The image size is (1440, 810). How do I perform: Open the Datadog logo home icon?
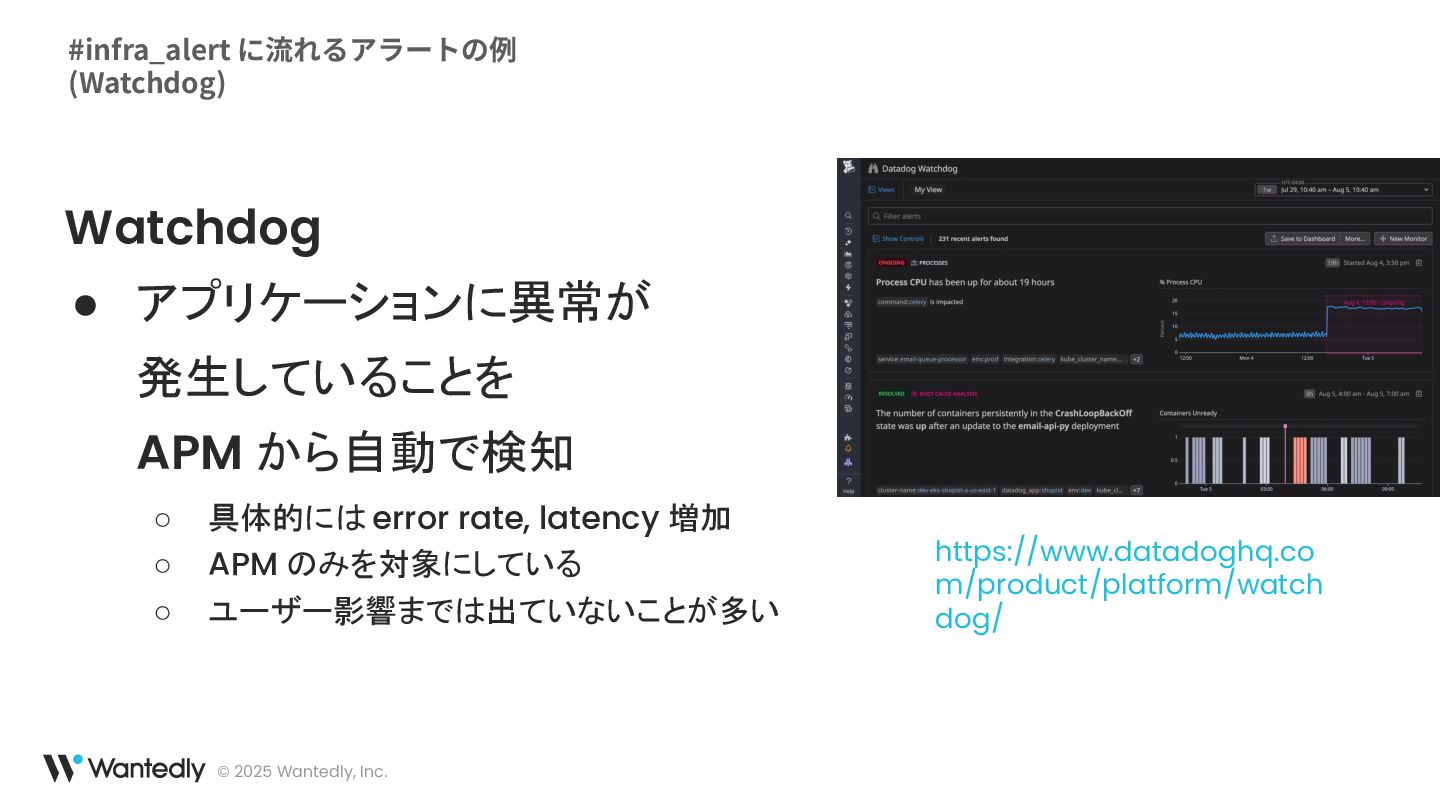848,166
